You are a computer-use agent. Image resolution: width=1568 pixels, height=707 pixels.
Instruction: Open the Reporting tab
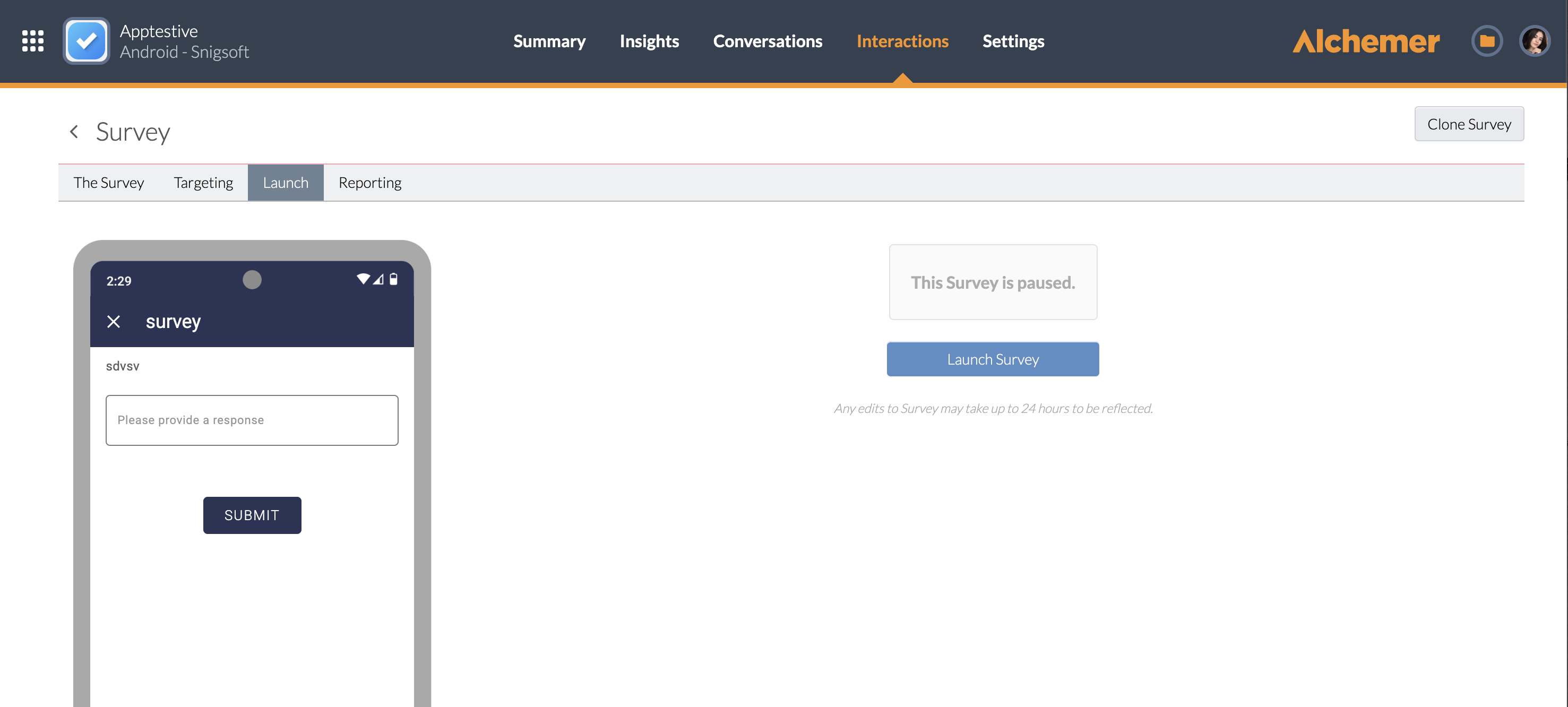tap(369, 183)
